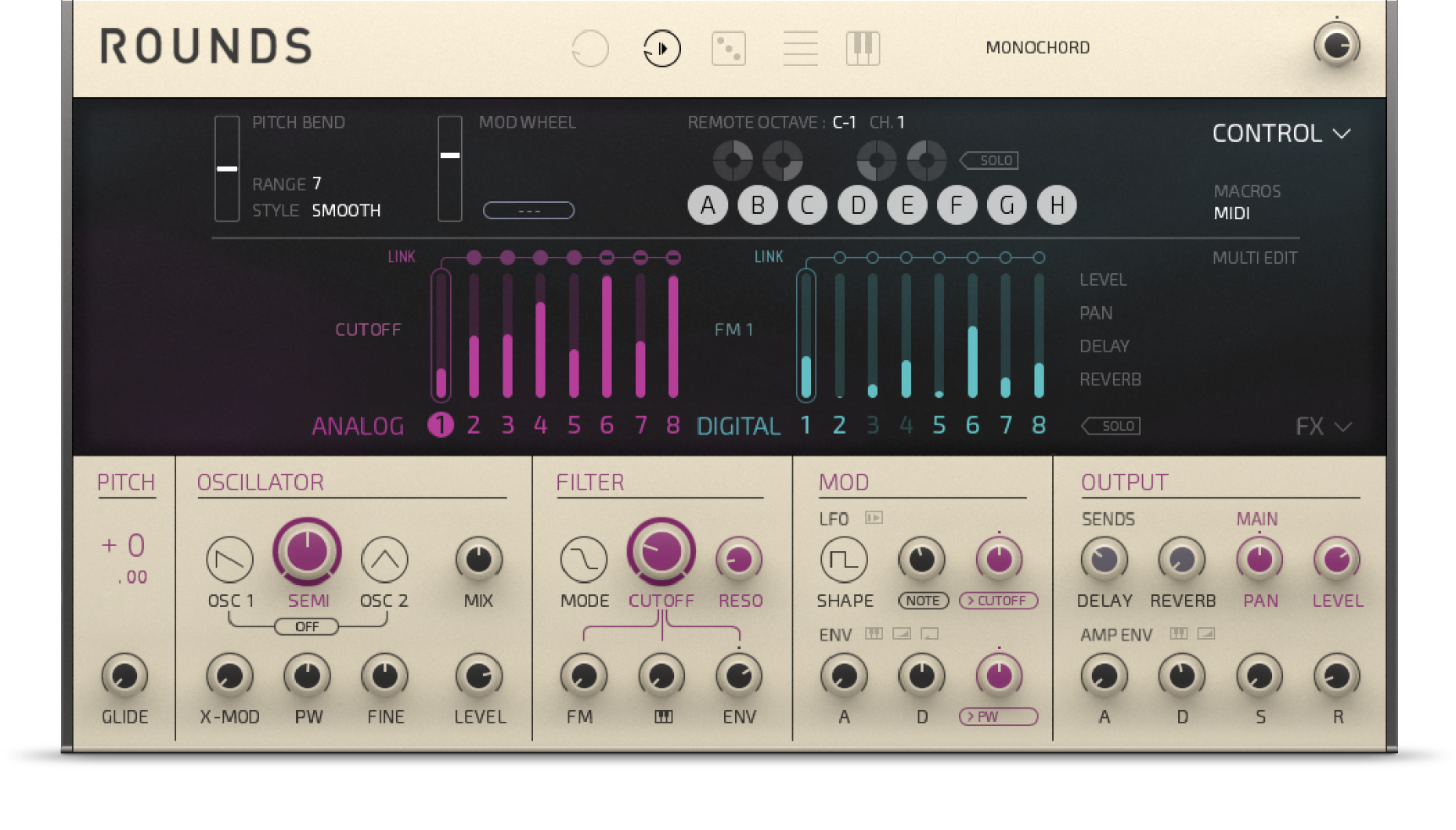This screenshot has width=1456, height=830.
Task: Click the oscillator MIX knob
Action: point(478,559)
